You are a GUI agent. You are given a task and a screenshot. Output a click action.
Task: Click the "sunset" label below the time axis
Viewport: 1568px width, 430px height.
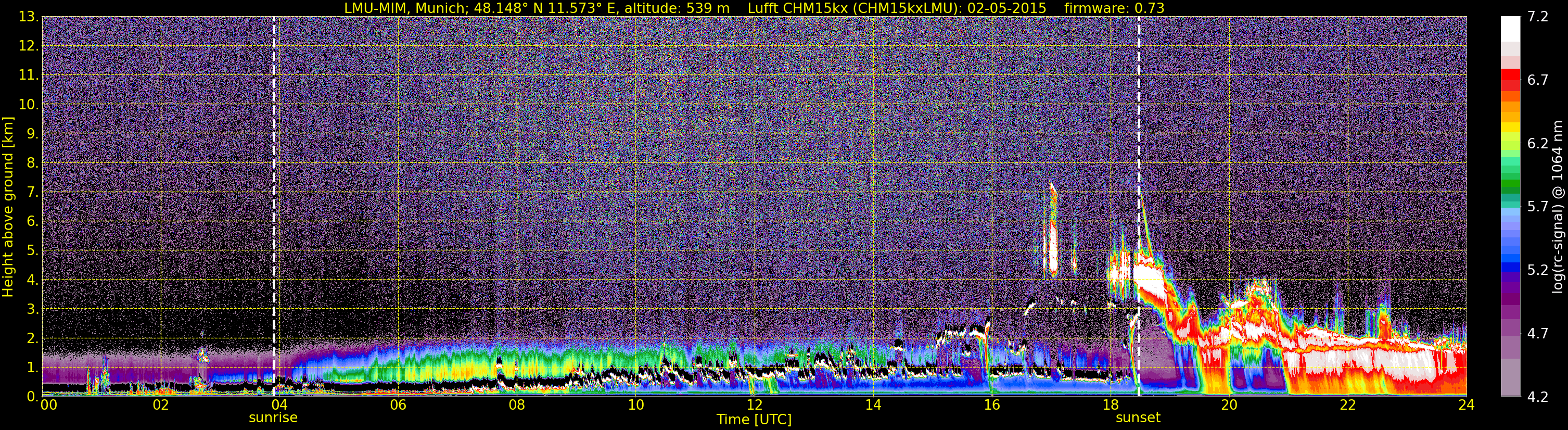[x=1138, y=418]
